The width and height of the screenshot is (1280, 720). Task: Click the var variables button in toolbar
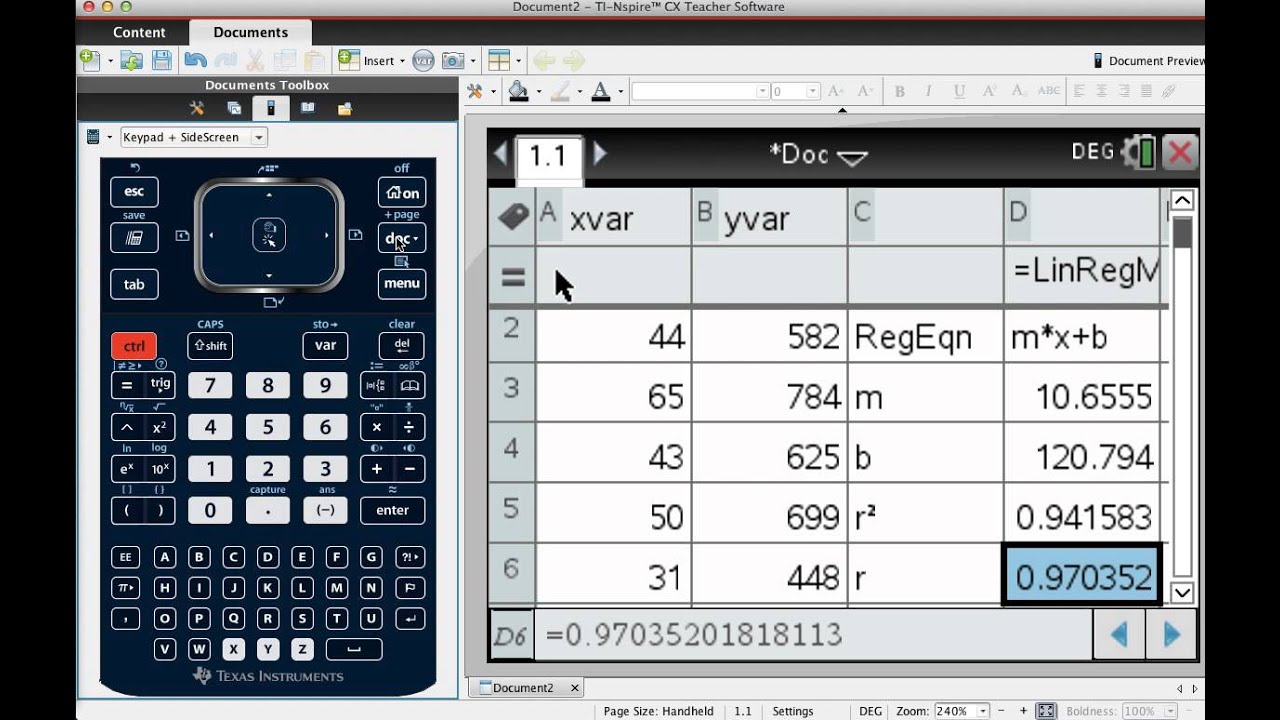point(423,60)
